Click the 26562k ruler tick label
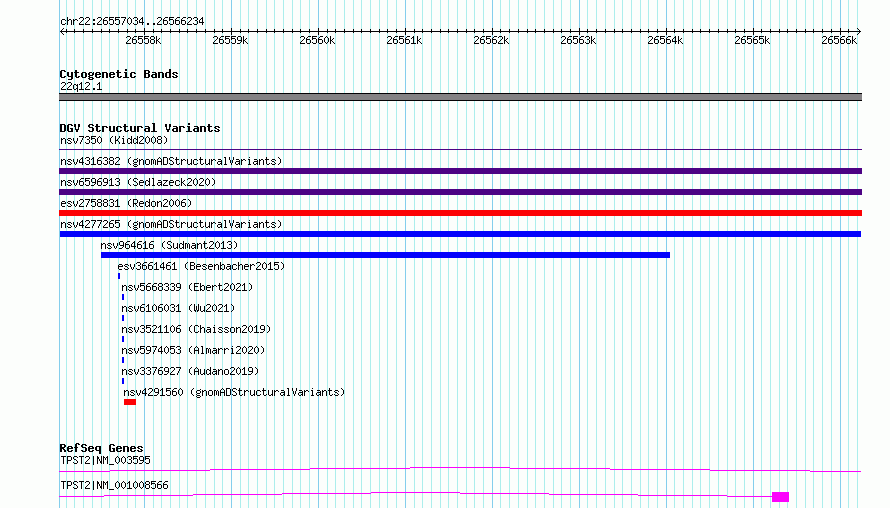Image resolution: width=890 pixels, height=508 pixels. [491, 40]
